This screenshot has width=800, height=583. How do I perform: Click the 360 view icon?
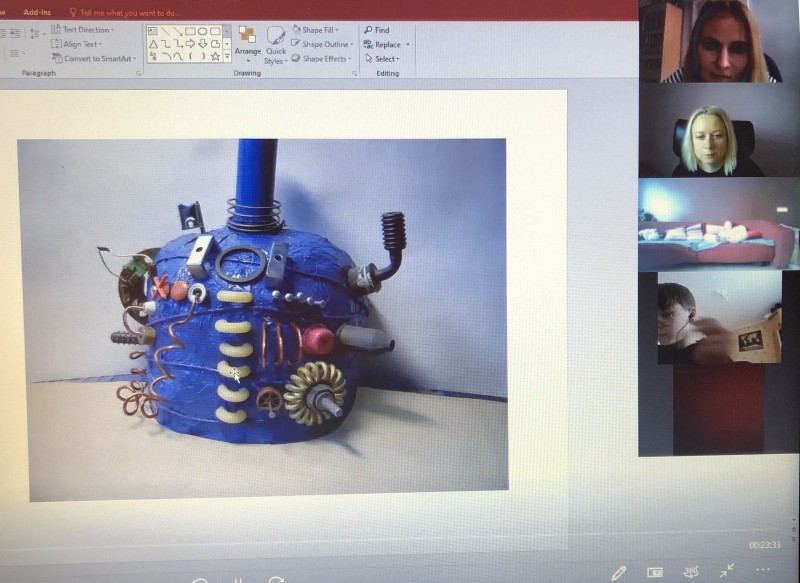point(691,571)
